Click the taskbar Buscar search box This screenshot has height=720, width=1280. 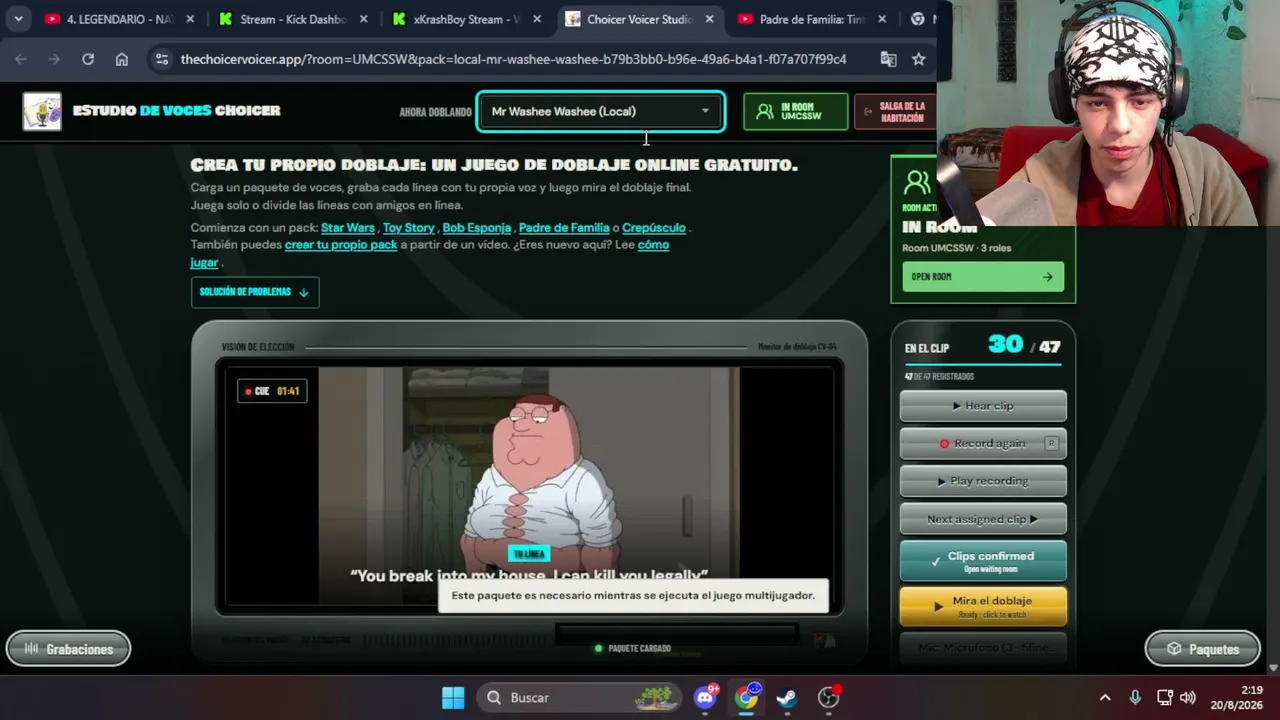point(579,697)
